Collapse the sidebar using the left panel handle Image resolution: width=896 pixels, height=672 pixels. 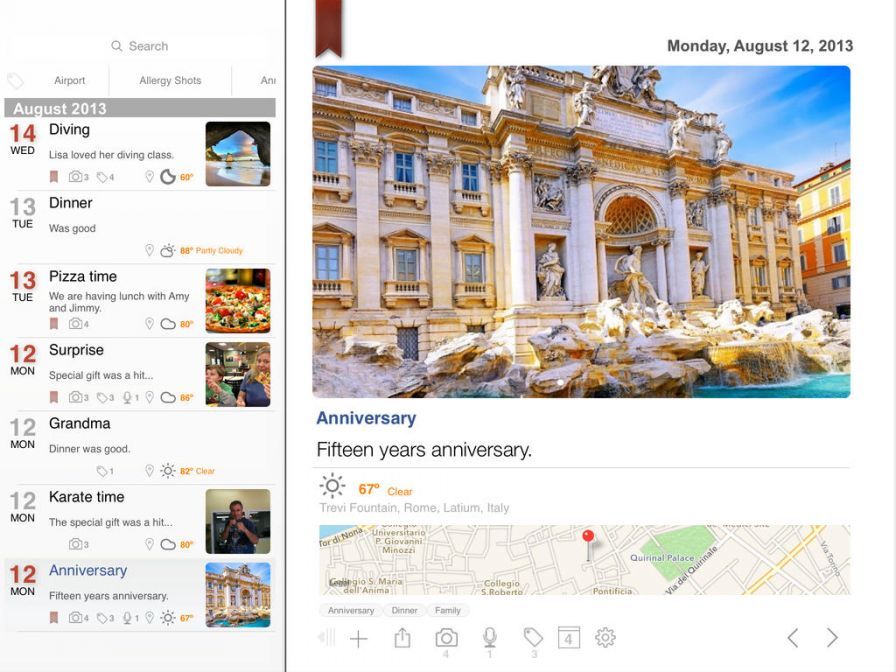(x=324, y=638)
